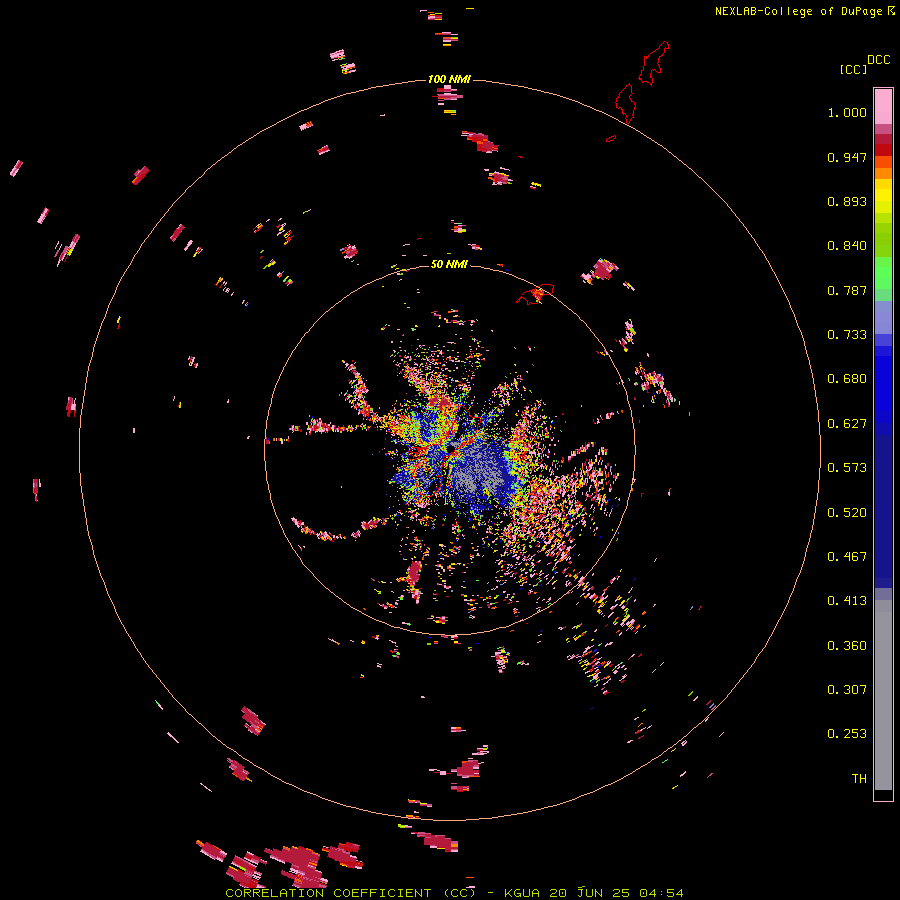The height and width of the screenshot is (900, 900).
Task: Click the 0.360 scale value
Action: pyautogui.click(x=847, y=646)
